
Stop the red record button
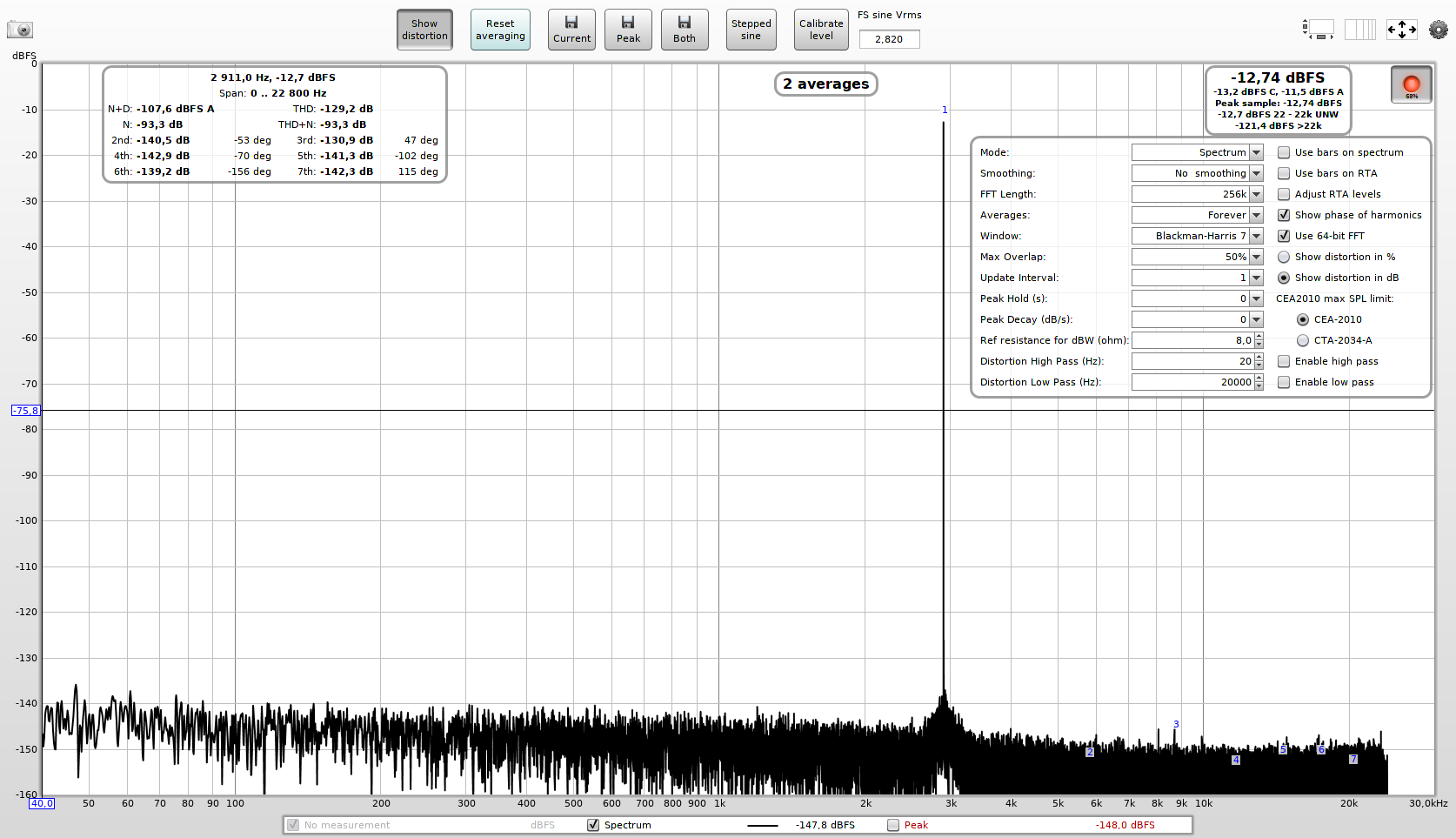pos(1412,85)
